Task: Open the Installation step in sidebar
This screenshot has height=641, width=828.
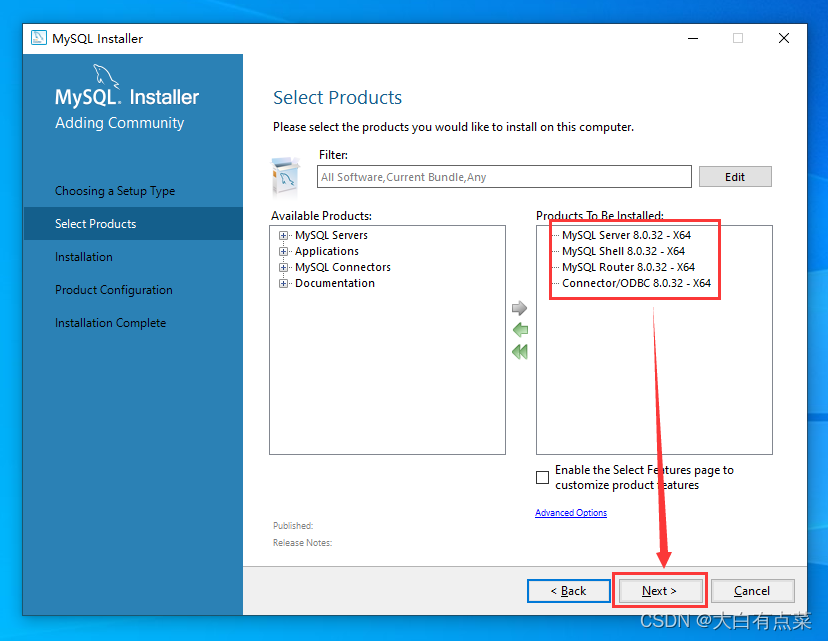Action: [84, 257]
